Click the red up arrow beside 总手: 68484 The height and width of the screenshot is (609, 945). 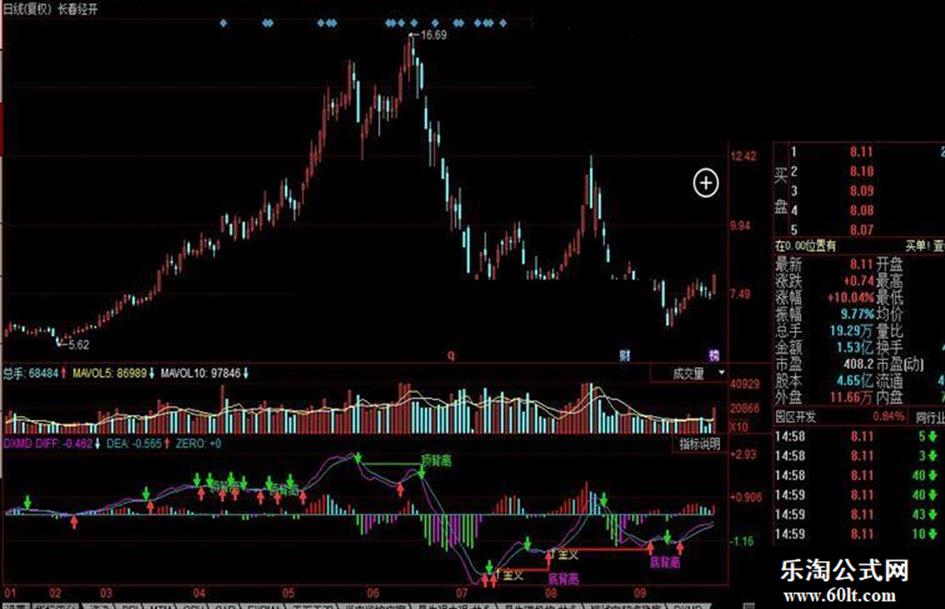click(x=63, y=374)
